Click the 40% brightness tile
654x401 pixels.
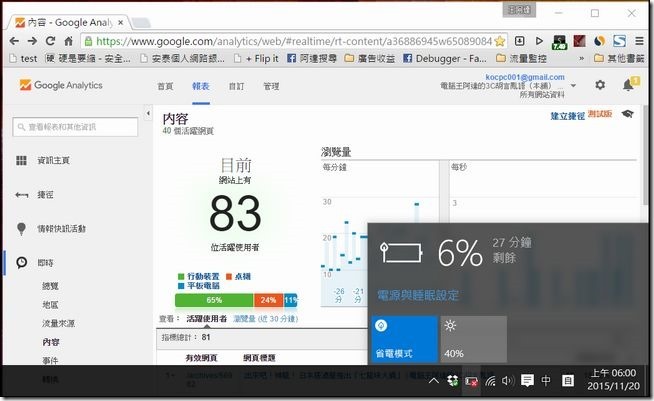(x=473, y=339)
